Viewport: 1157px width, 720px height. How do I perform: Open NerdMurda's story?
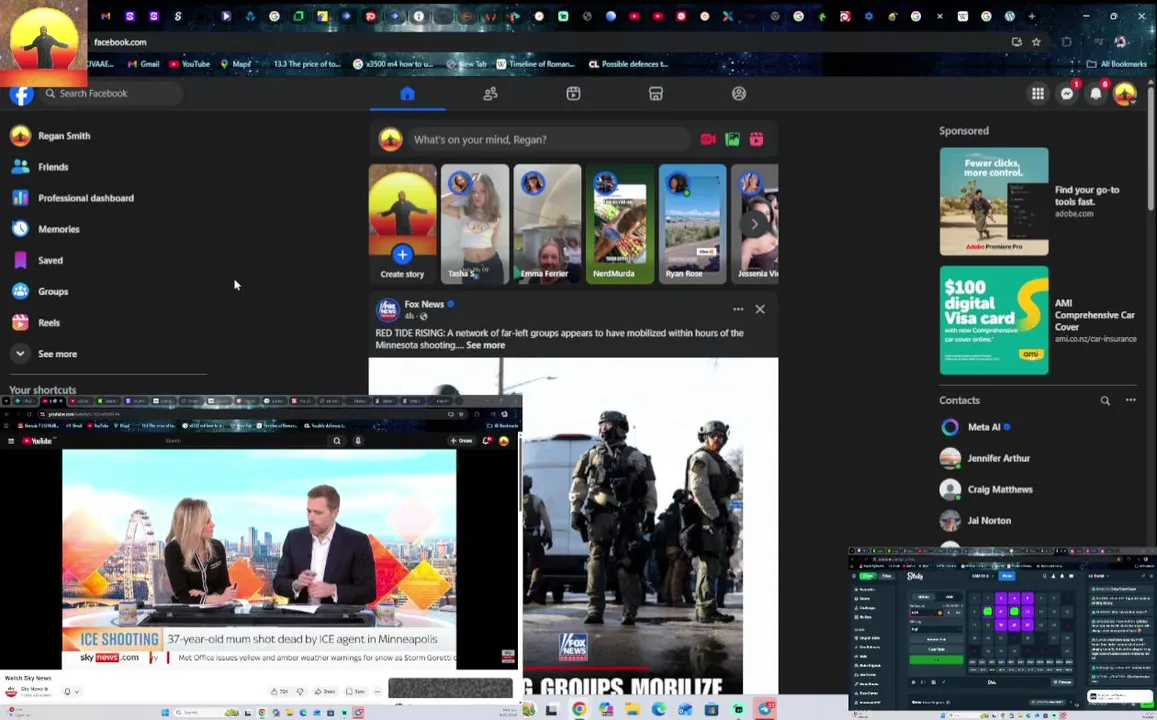coord(620,224)
